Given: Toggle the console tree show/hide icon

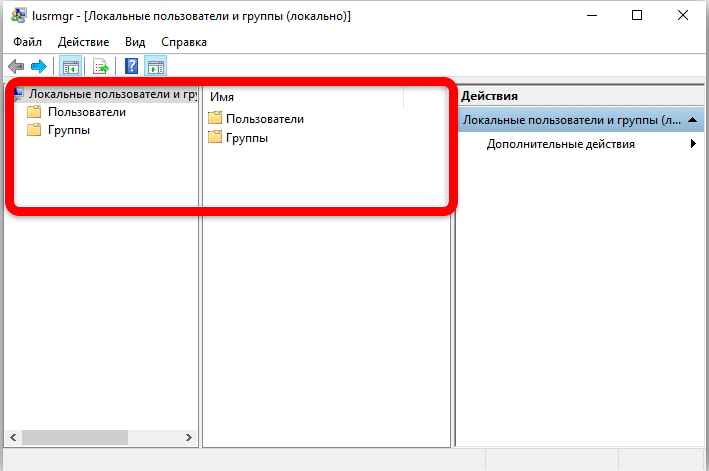Looking at the screenshot, I should pyautogui.click(x=71, y=66).
